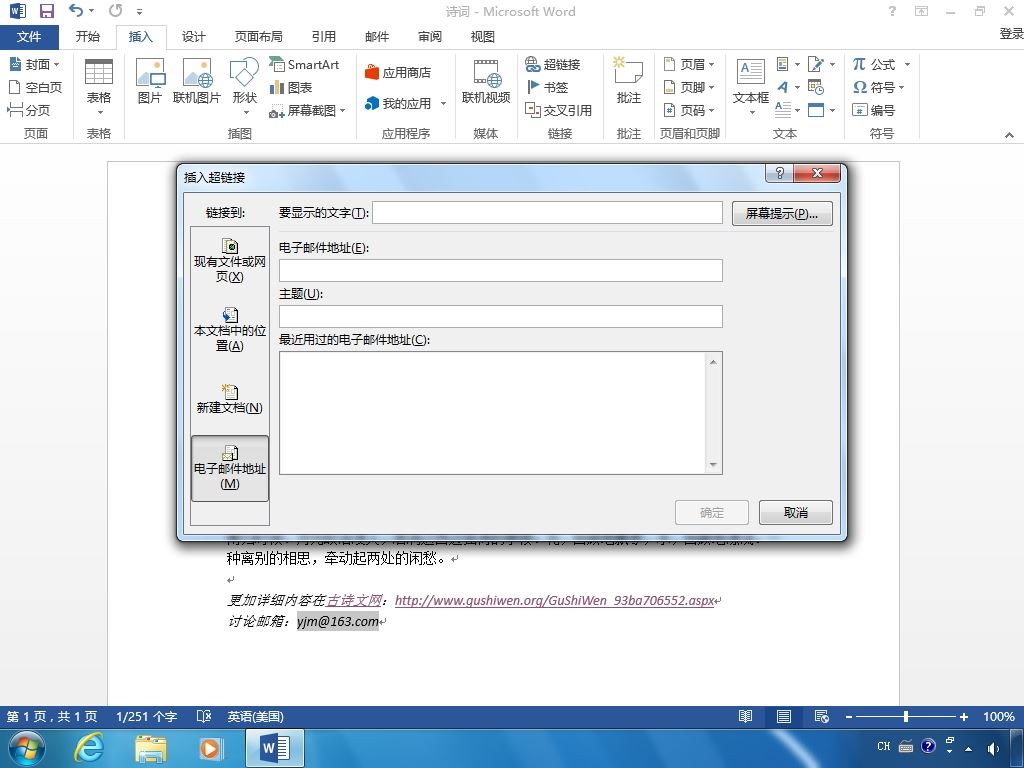Viewport: 1024px width, 768px height.
Task: Click the text to display field
Action: pyautogui.click(x=547, y=212)
